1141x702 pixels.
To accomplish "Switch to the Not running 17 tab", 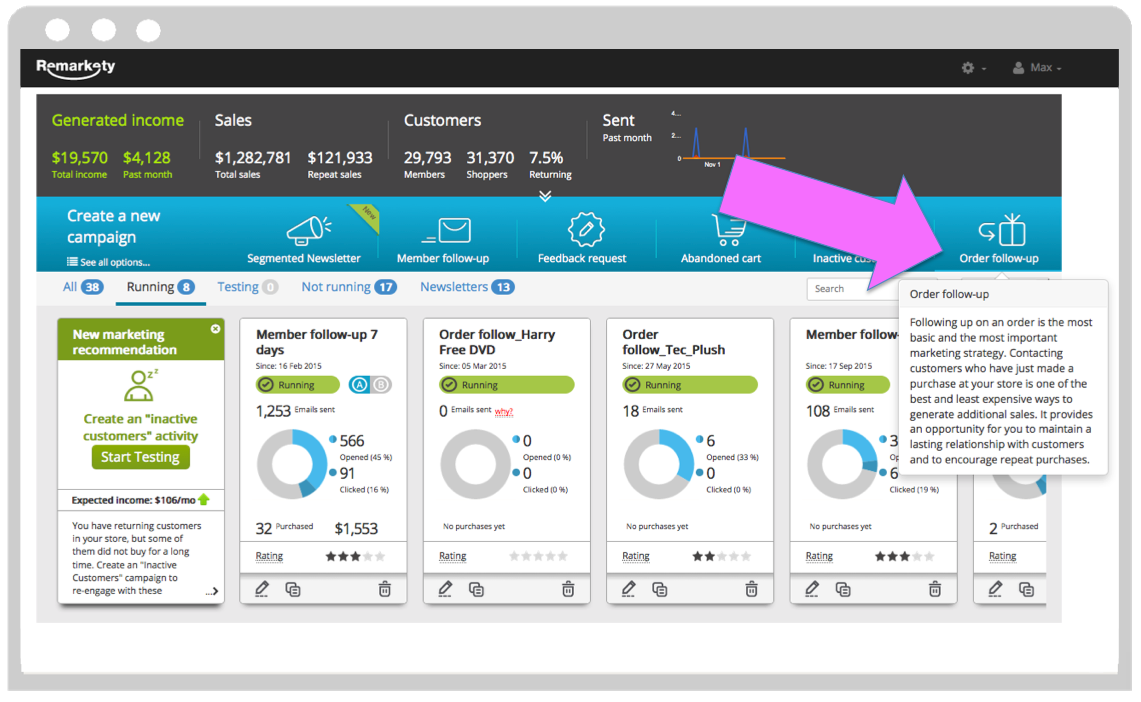I will coord(349,287).
